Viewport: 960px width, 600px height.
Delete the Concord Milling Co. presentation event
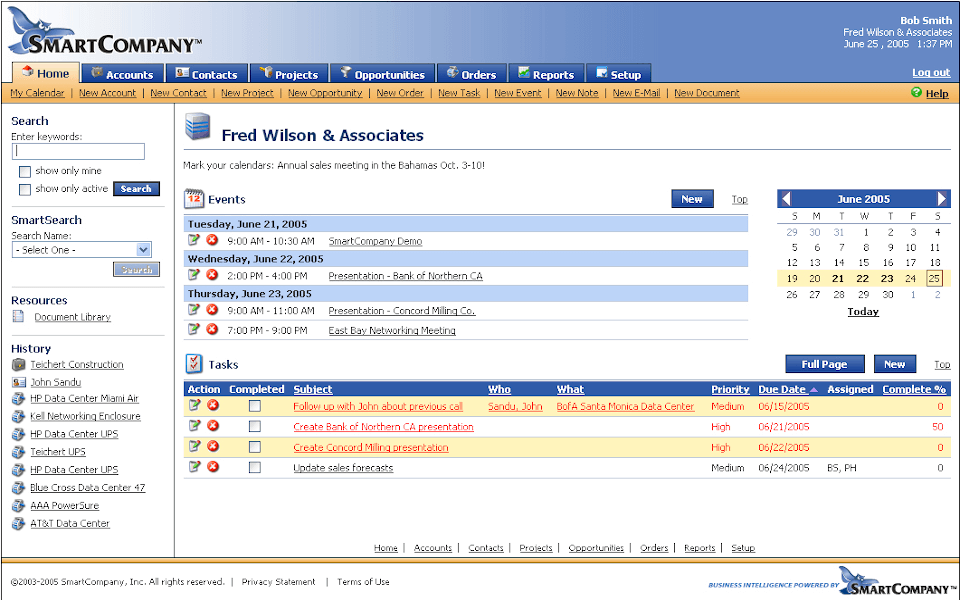212,310
